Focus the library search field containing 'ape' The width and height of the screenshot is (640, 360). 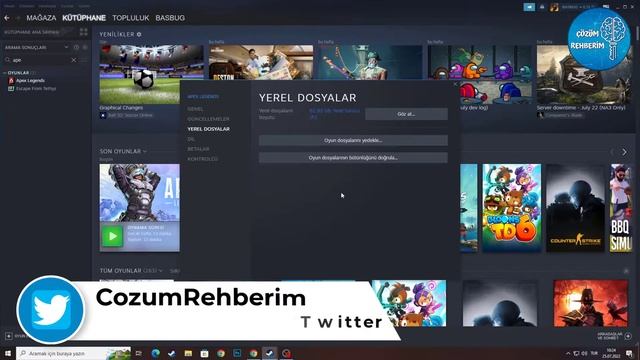pos(41,60)
